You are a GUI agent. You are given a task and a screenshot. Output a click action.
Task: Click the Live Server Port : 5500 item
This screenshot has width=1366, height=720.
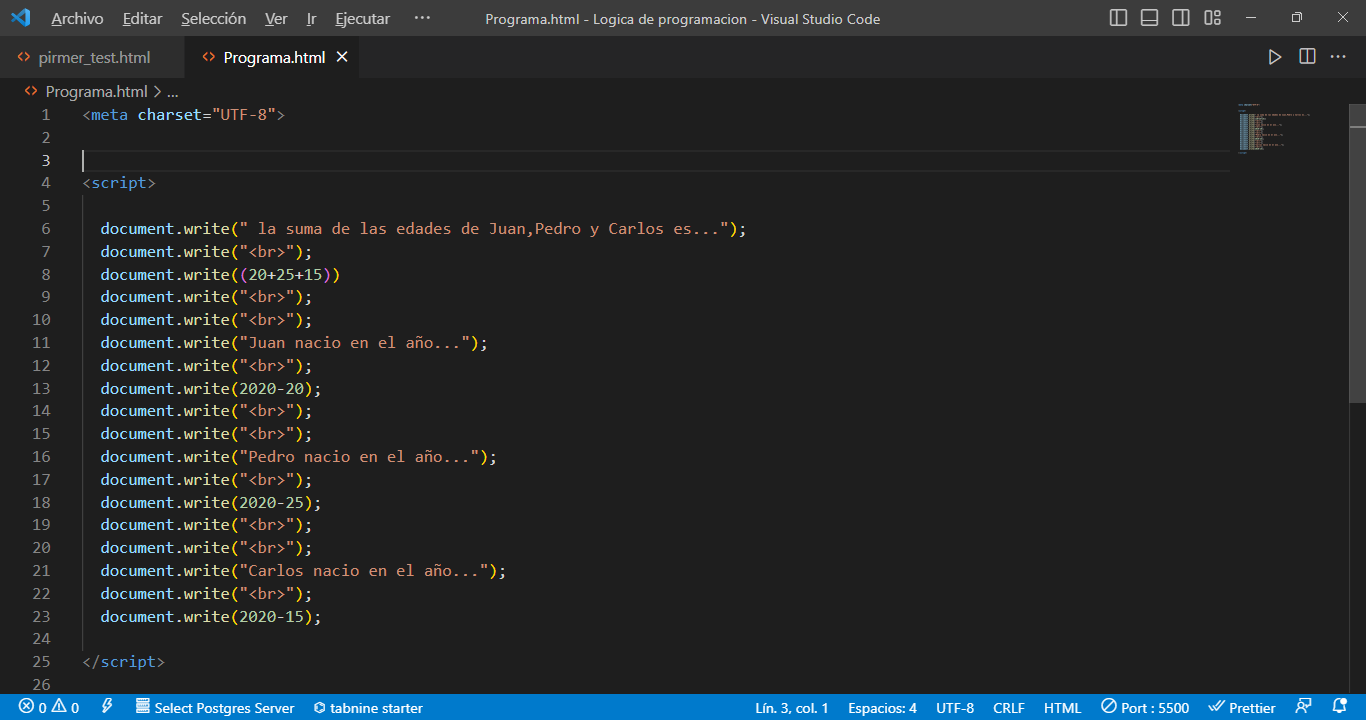[x=1145, y=708]
